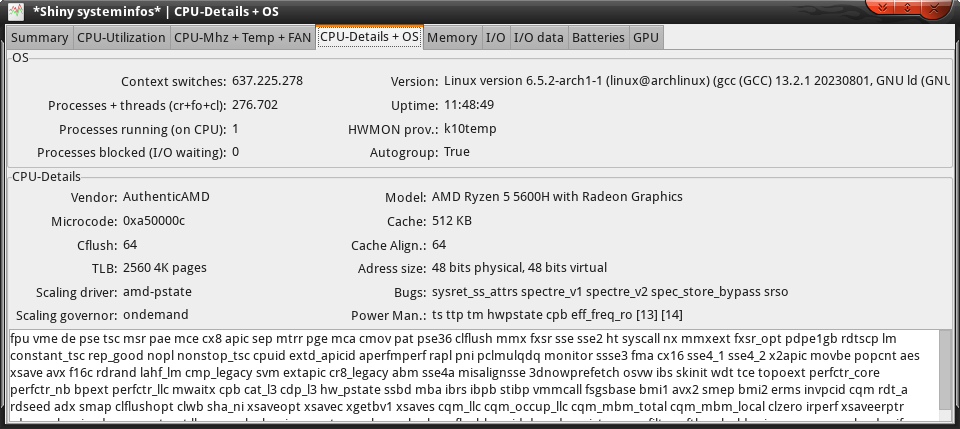Click the microcode value 0xa50000c
Image resolution: width=960 pixels, height=429 pixels.
click(154, 220)
